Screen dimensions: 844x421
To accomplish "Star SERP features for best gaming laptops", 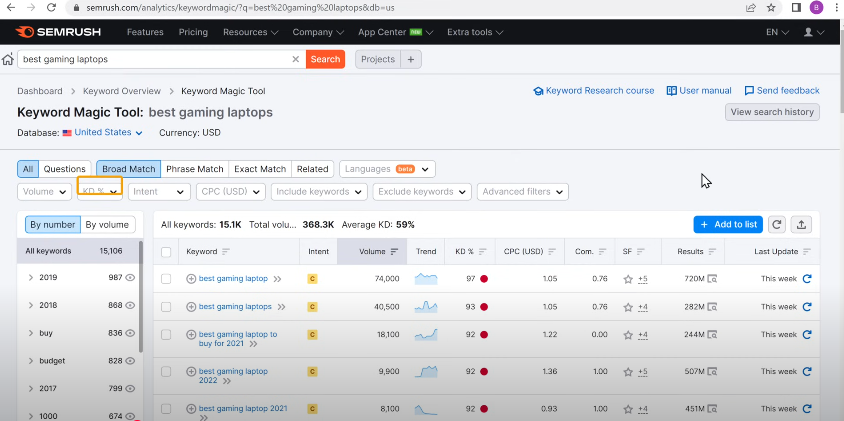I will (628, 307).
